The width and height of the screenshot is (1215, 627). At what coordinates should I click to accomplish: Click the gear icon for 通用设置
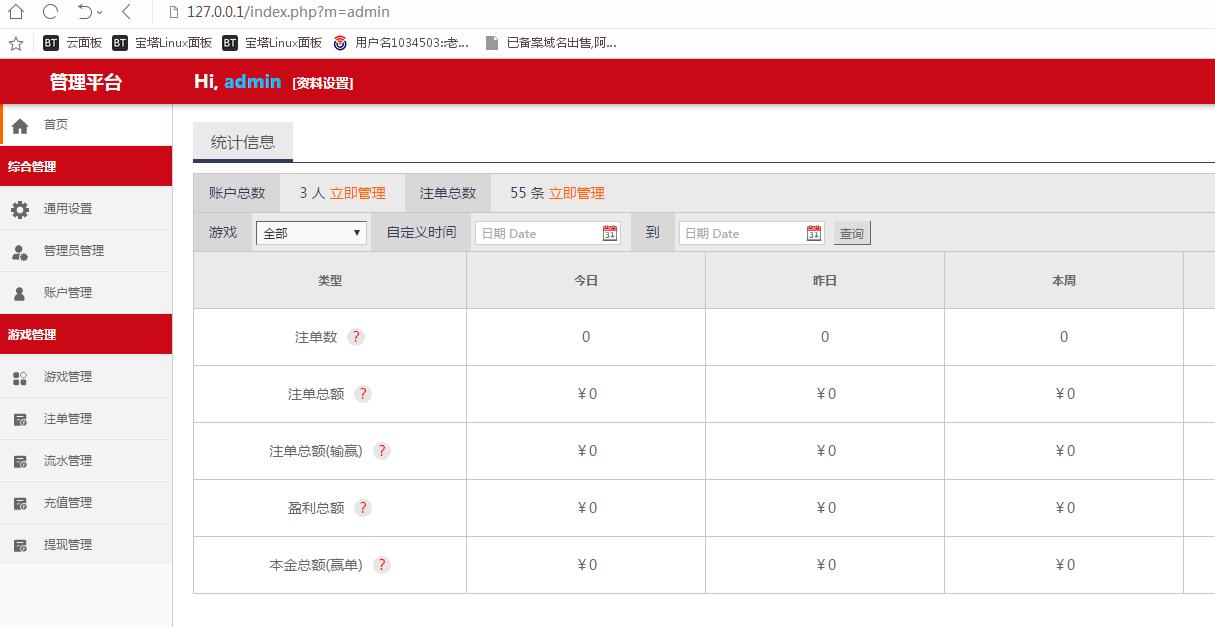(x=20, y=209)
